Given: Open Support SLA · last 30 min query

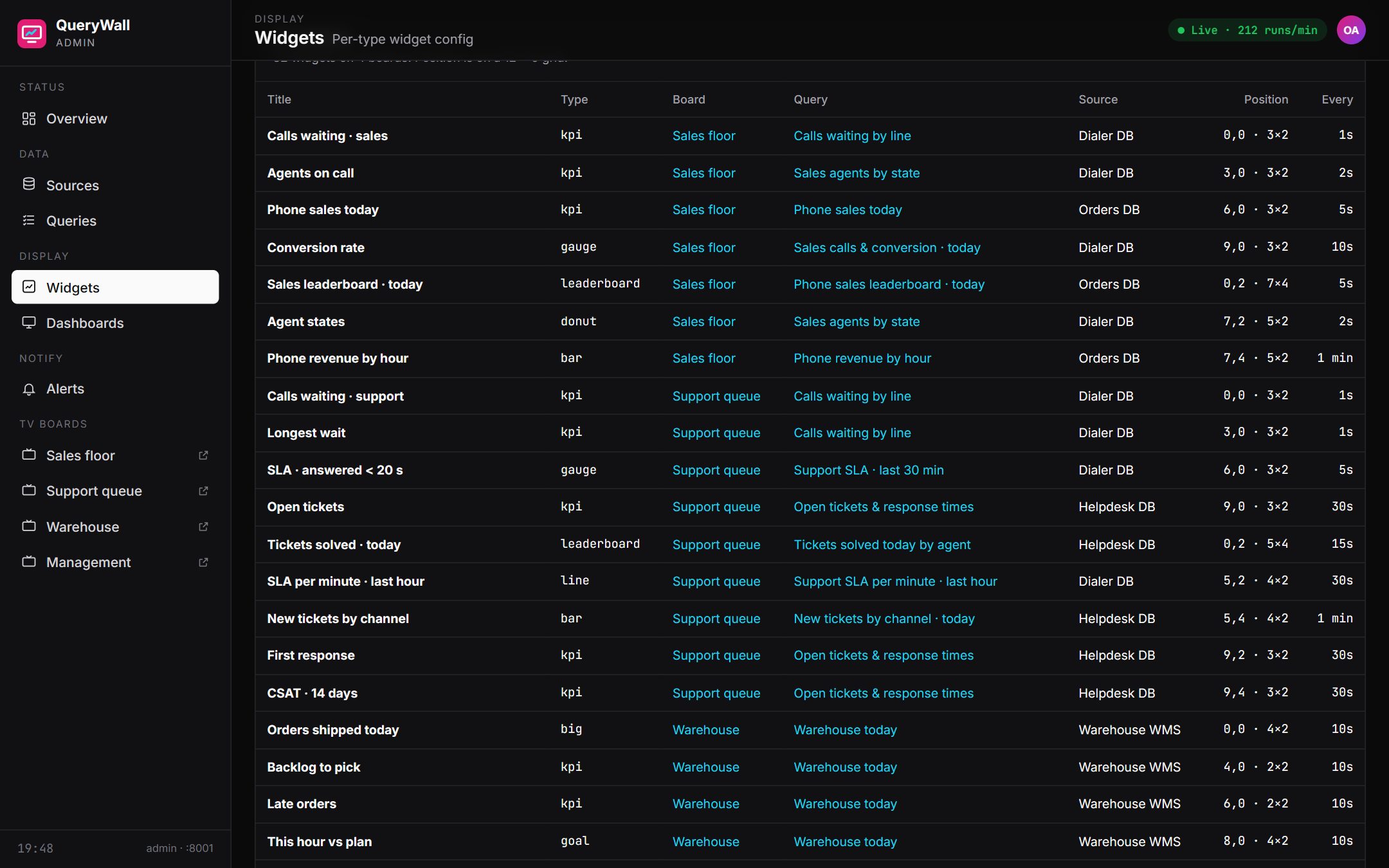Looking at the screenshot, I should click(868, 470).
